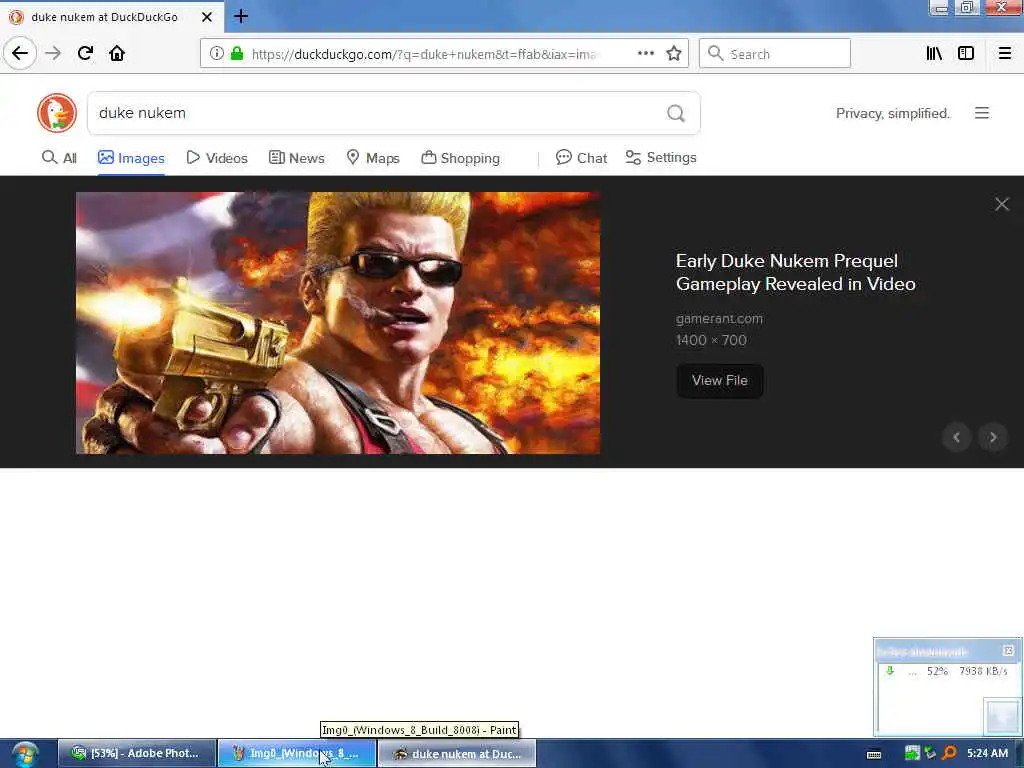Focus the Firefox Search box

coord(775,54)
